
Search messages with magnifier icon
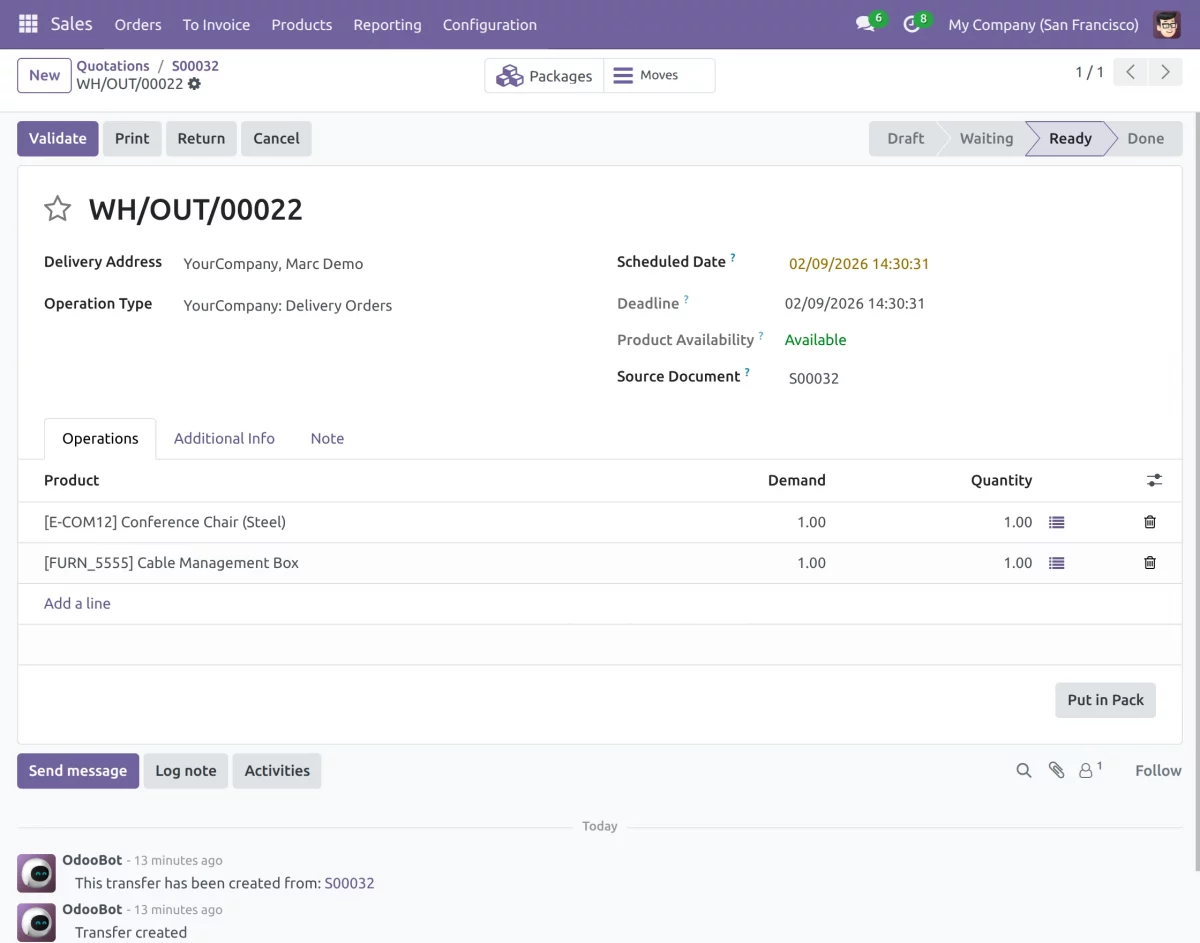click(x=1023, y=770)
